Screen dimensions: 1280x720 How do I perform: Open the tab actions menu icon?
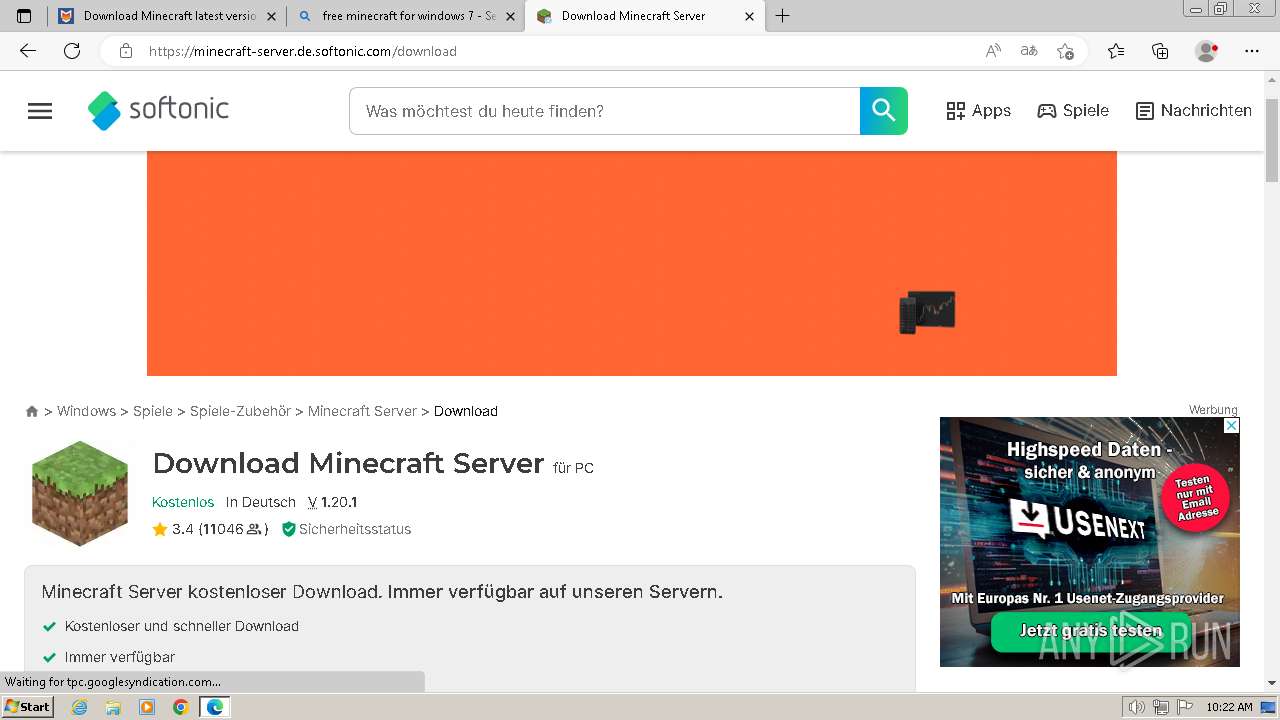pyautogui.click(x=24, y=16)
